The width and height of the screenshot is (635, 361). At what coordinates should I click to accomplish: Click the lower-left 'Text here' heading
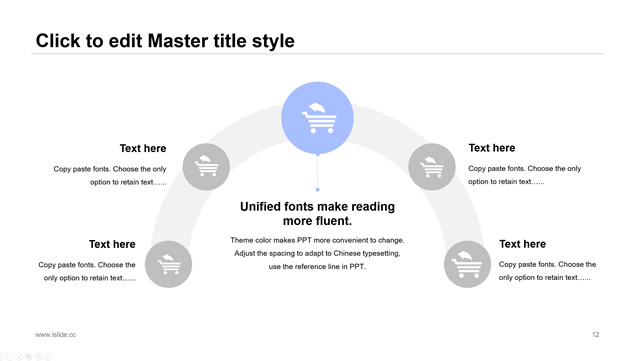click(112, 244)
